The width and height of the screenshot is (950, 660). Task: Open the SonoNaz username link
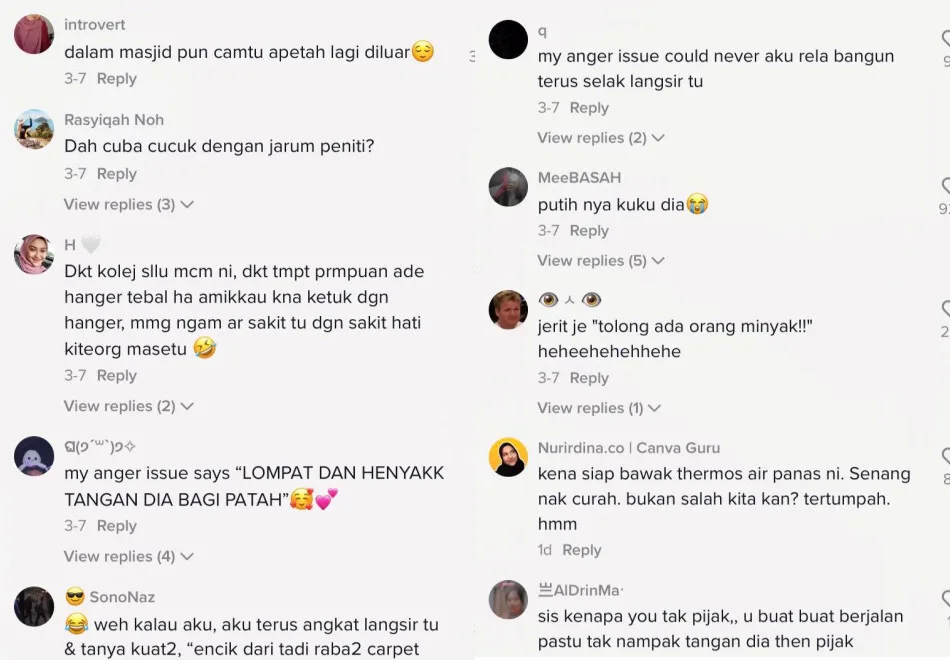(x=122, y=597)
